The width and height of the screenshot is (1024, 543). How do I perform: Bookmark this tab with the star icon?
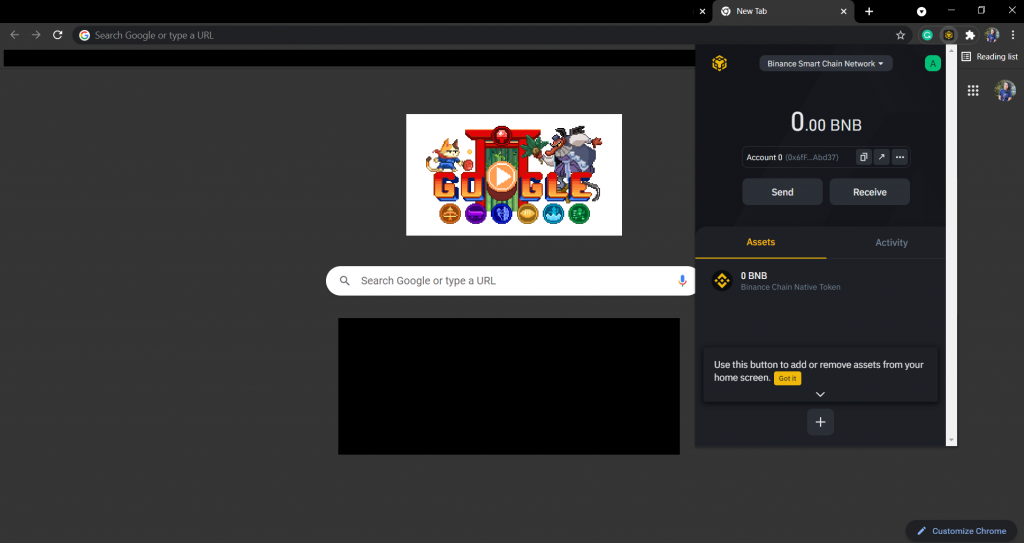(901, 35)
